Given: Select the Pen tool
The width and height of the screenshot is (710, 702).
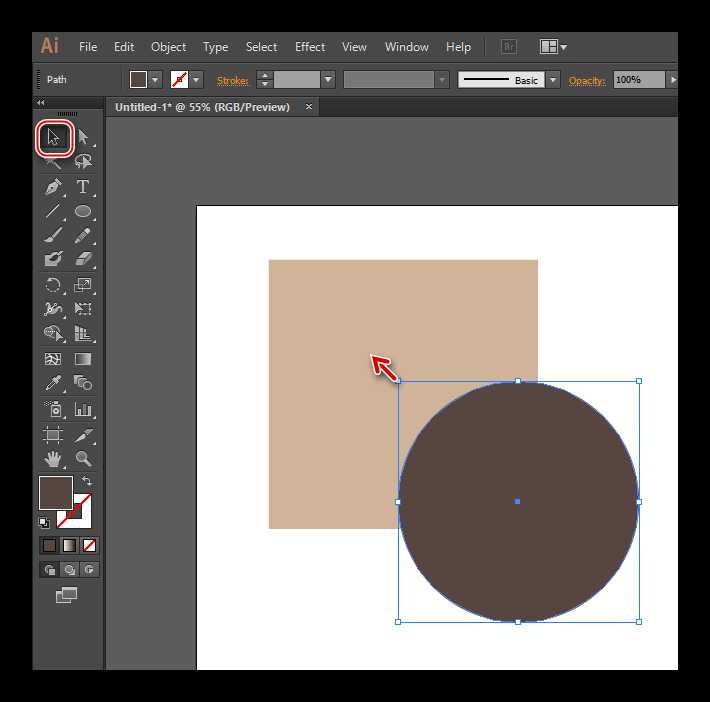Looking at the screenshot, I should point(53,187).
